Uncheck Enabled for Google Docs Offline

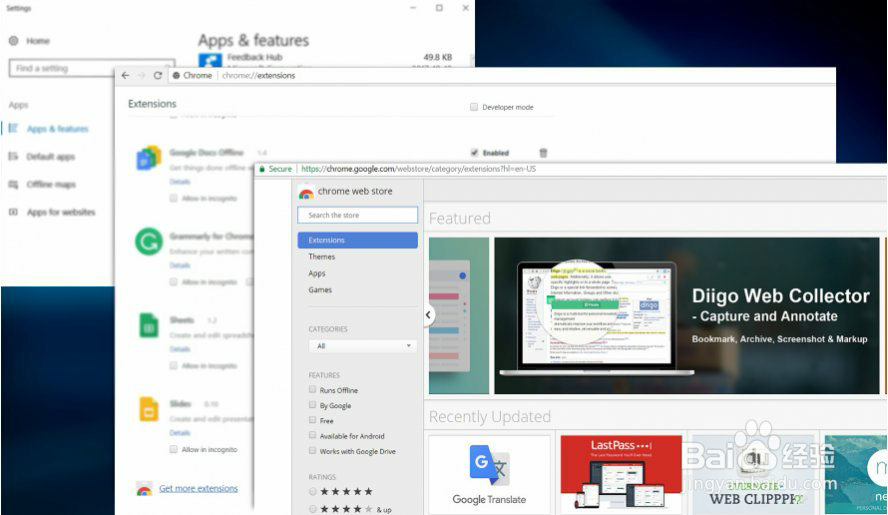[x=475, y=152]
